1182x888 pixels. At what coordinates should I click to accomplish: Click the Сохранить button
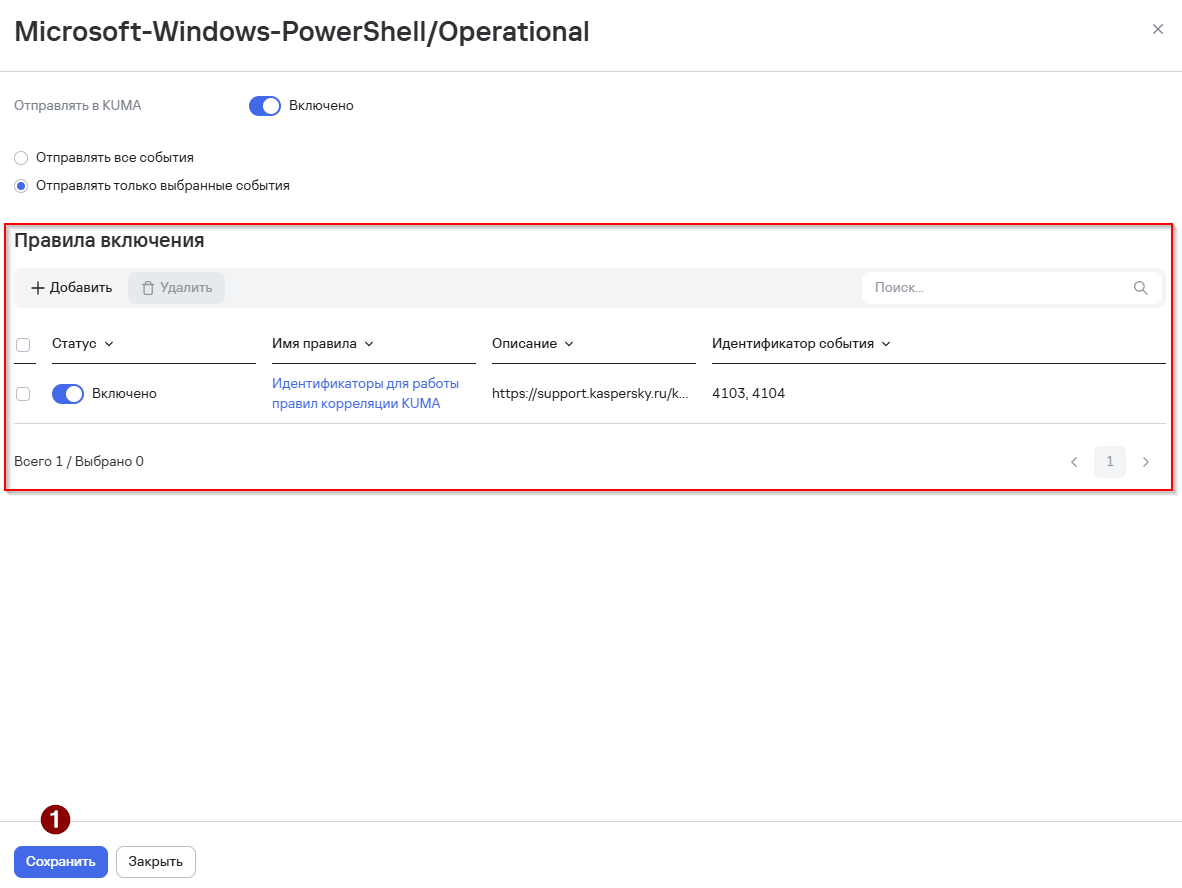tap(61, 862)
